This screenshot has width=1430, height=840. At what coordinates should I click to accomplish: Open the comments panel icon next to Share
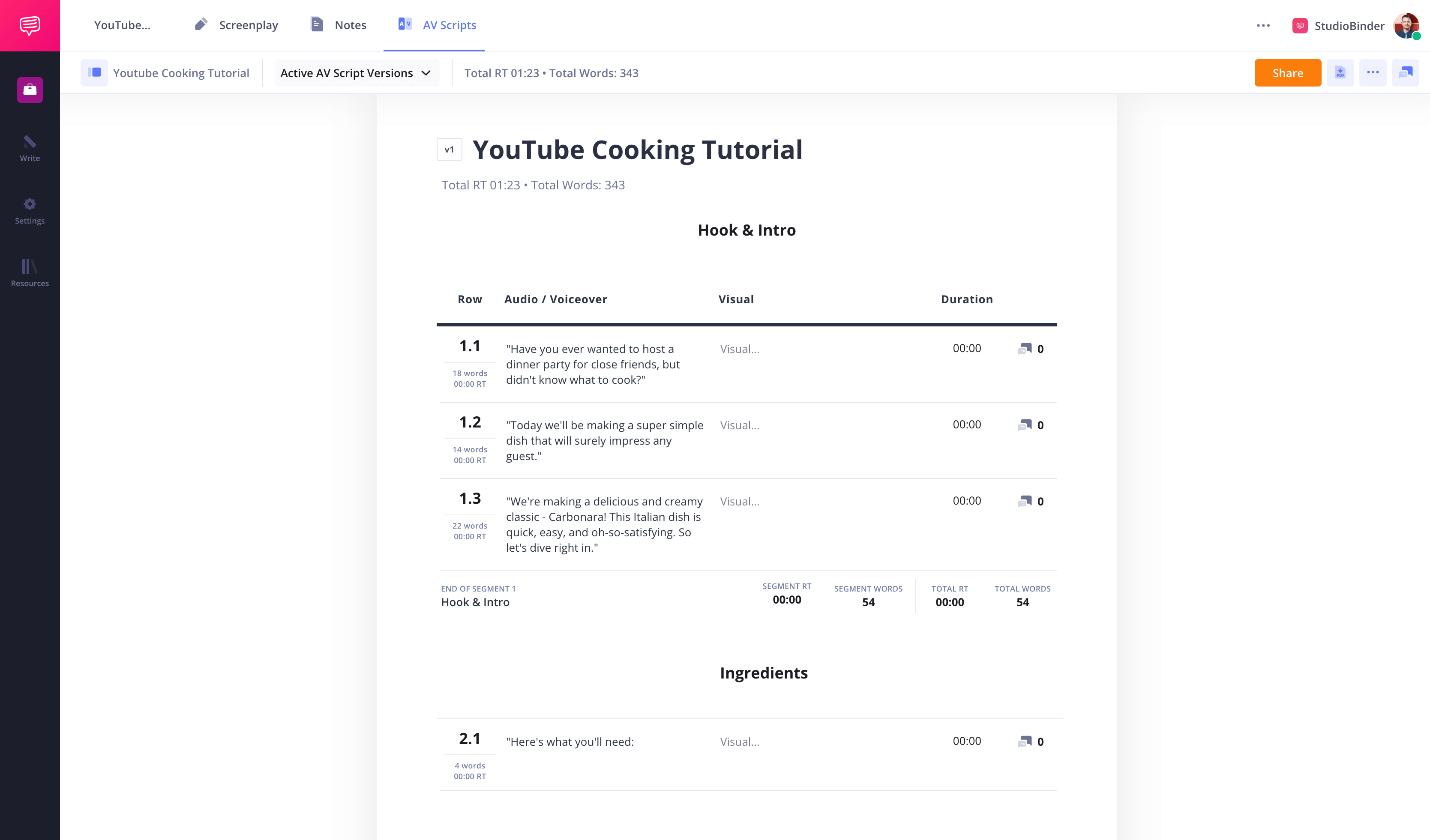(1405, 72)
